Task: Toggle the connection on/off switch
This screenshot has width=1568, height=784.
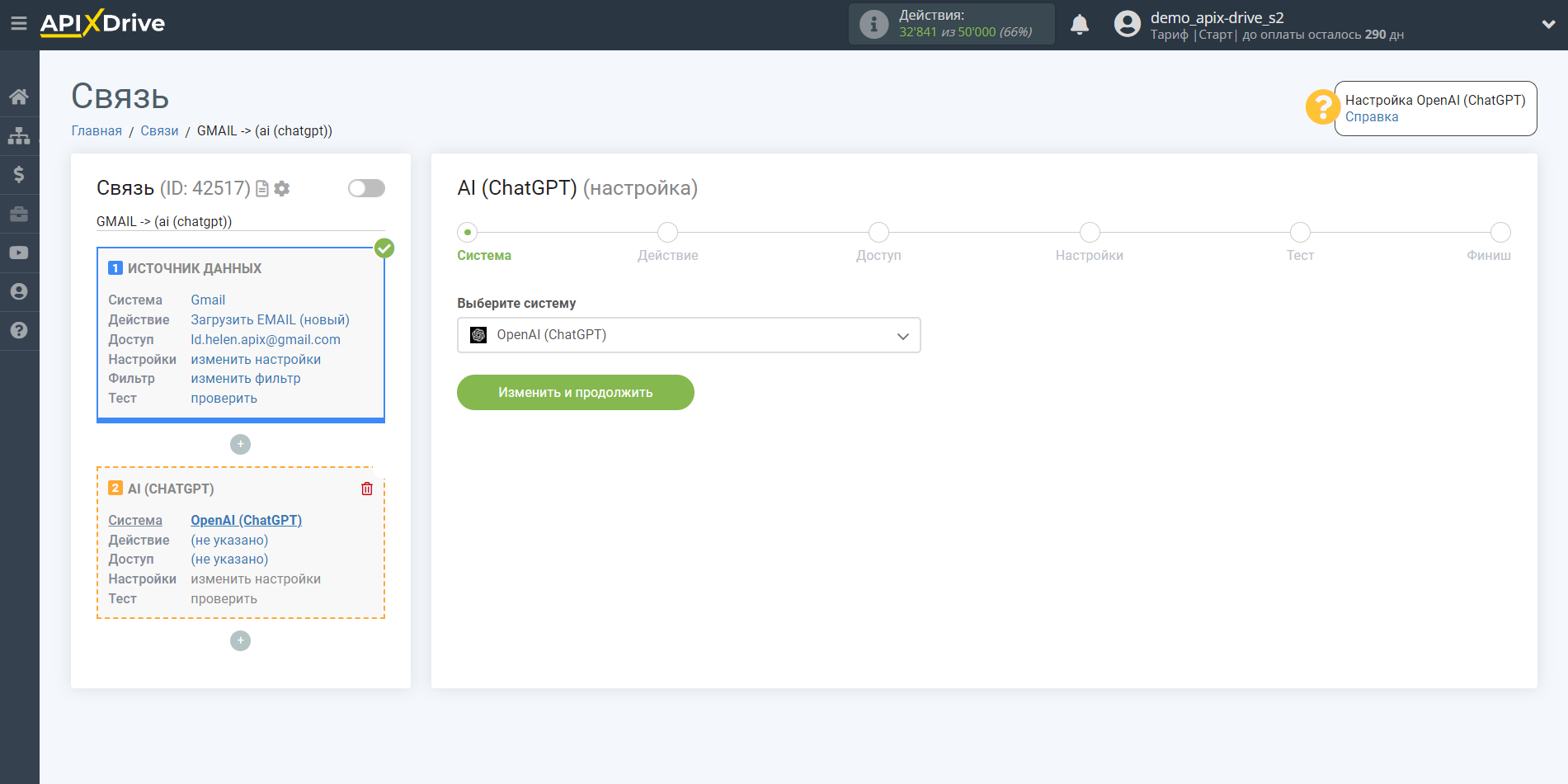Action: pos(366,188)
